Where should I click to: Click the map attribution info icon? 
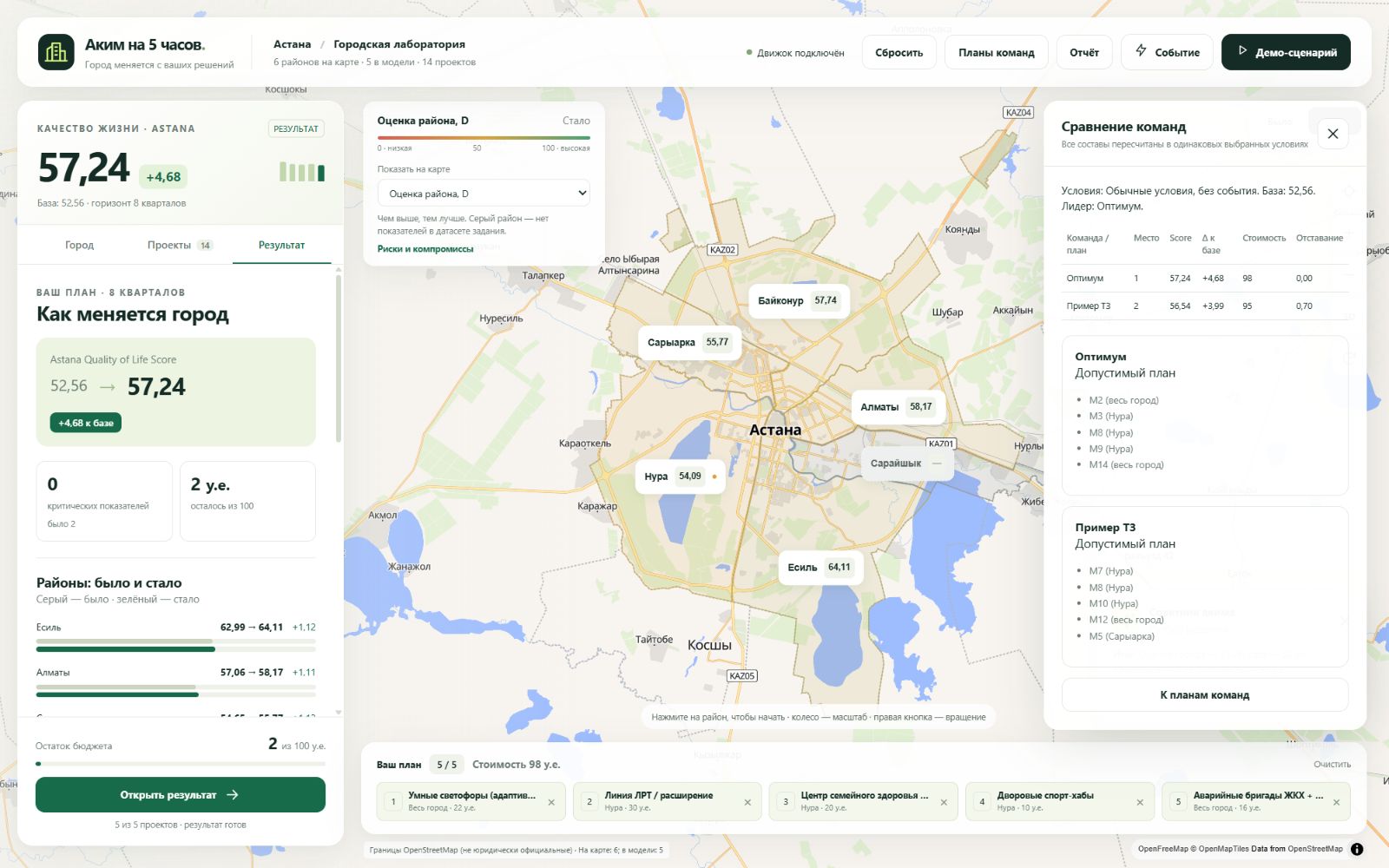pyautogui.click(x=1357, y=849)
